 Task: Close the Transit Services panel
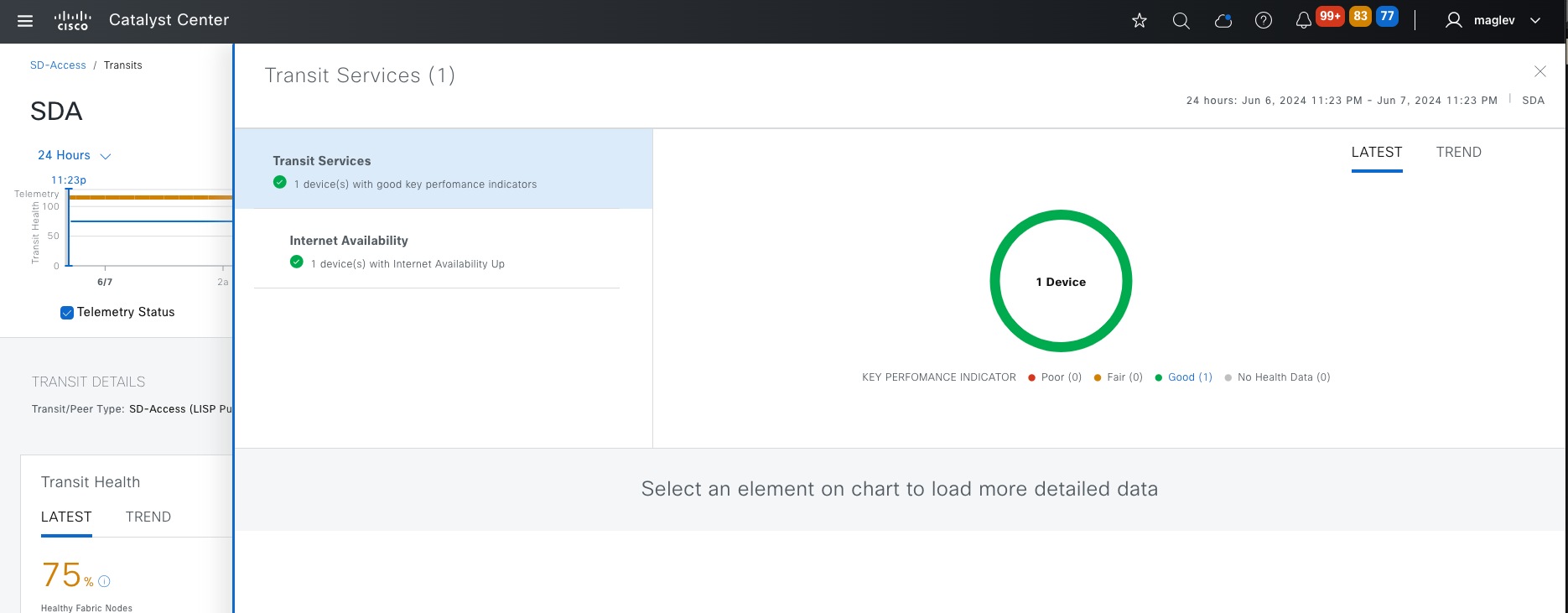click(x=1539, y=71)
